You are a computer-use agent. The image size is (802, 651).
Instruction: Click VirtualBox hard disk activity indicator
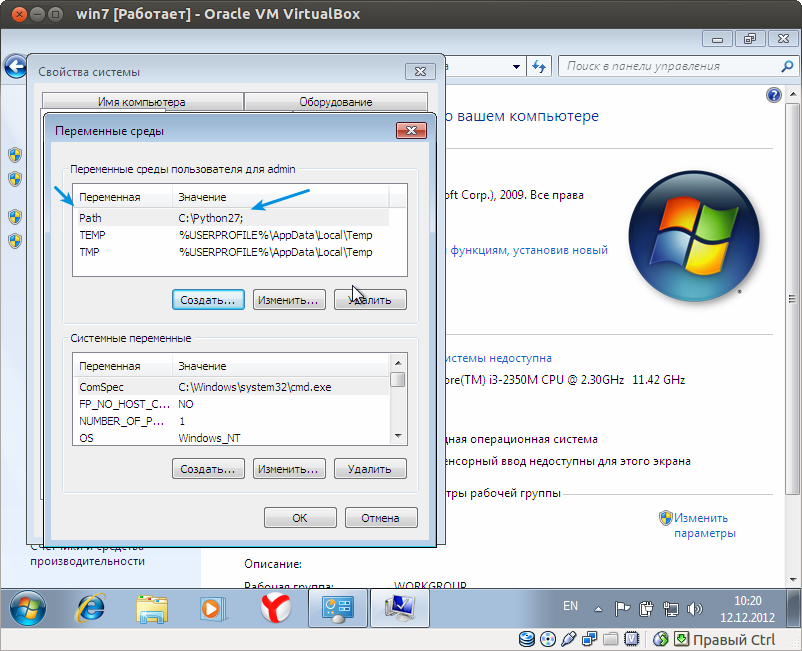click(x=527, y=639)
